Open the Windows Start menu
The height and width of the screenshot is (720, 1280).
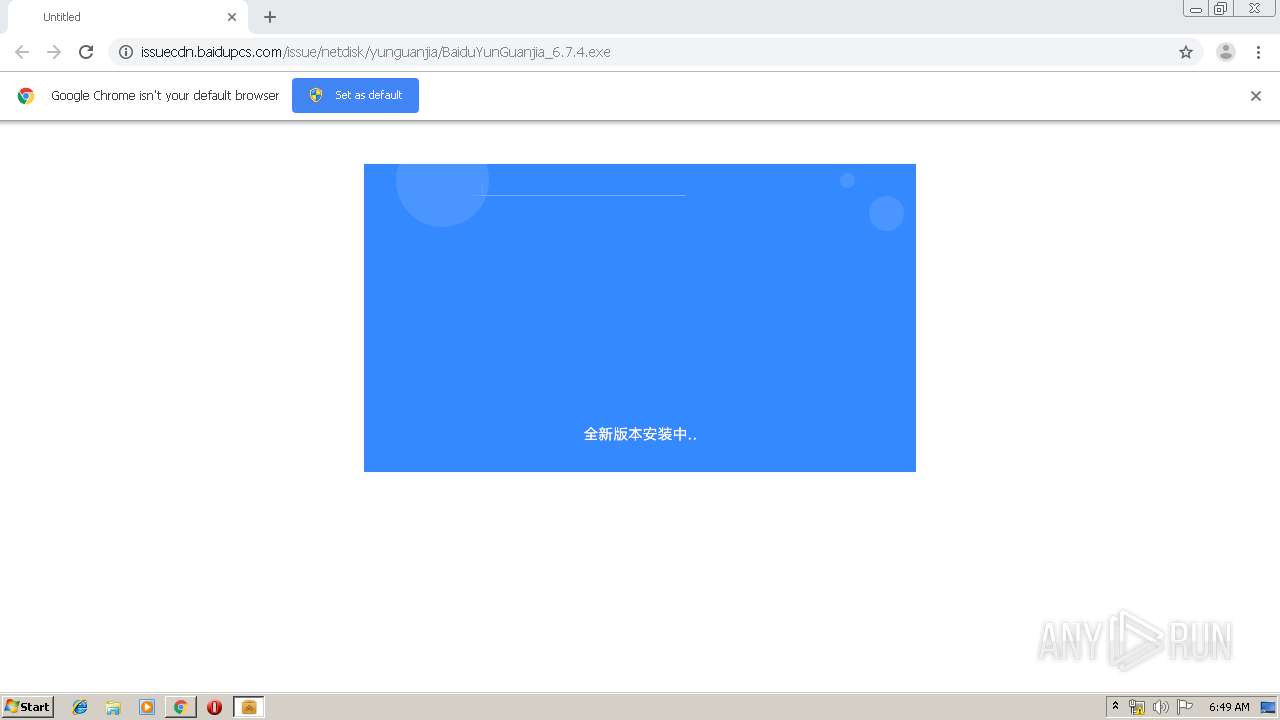pos(28,707)
